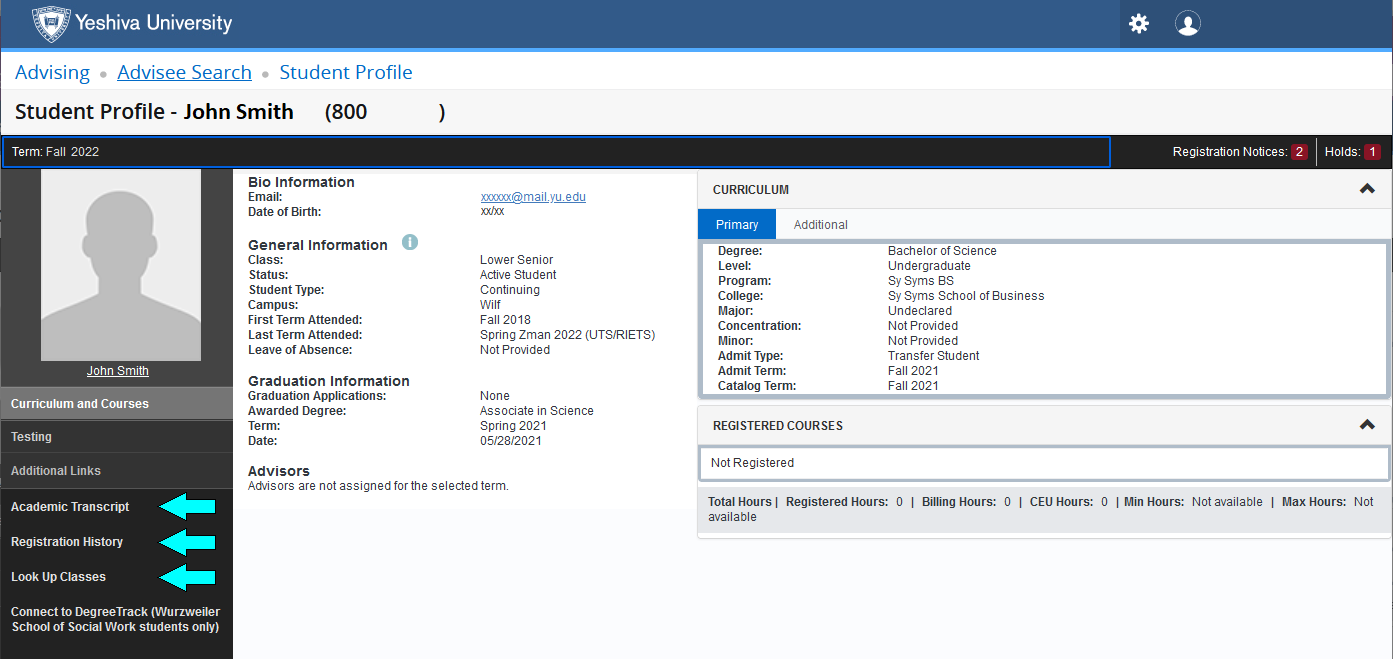Open the settings gear icon
This screenshot has height=659, width=1393.
point(1139,24)
